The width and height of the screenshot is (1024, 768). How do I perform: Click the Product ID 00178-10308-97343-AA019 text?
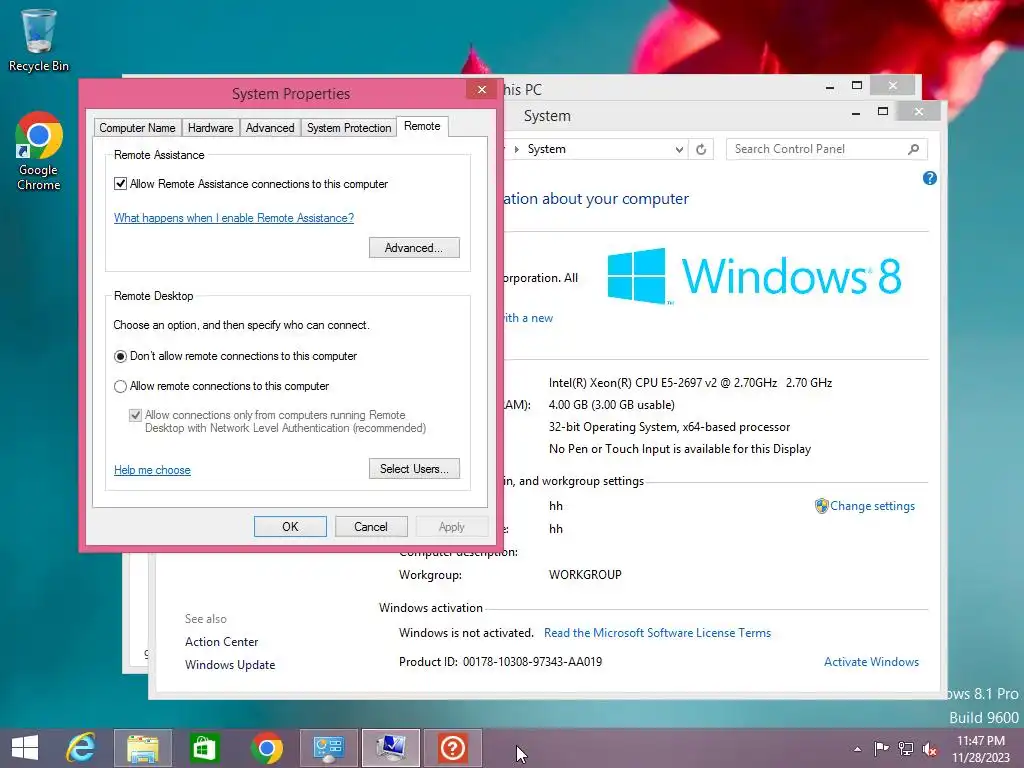(x=500, y=662)
